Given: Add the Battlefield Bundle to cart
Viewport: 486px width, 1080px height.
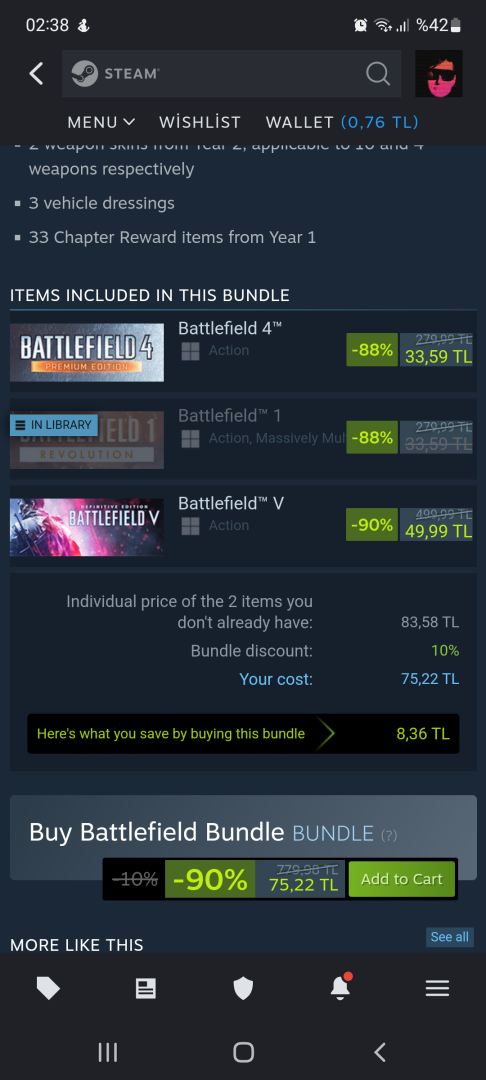Looking at the screenshot, I should click(402, 879).
